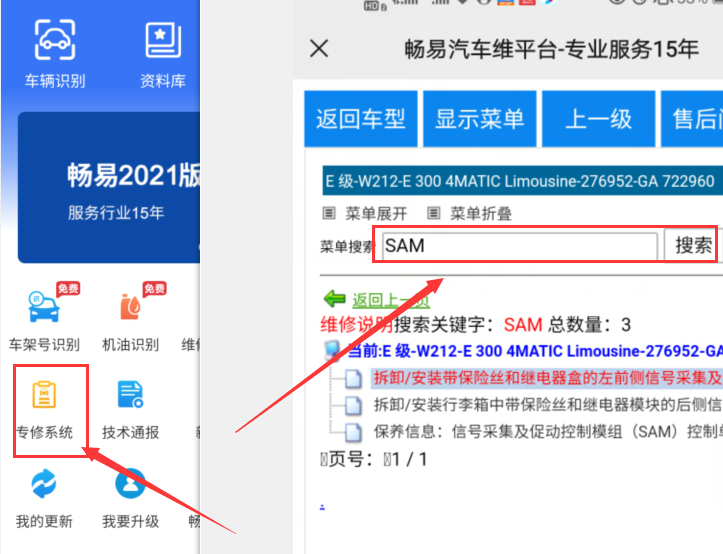The width and height of the screenshot is (723, 554).
Task: Open the 资料库 library icon
Action: coord(163,40)
